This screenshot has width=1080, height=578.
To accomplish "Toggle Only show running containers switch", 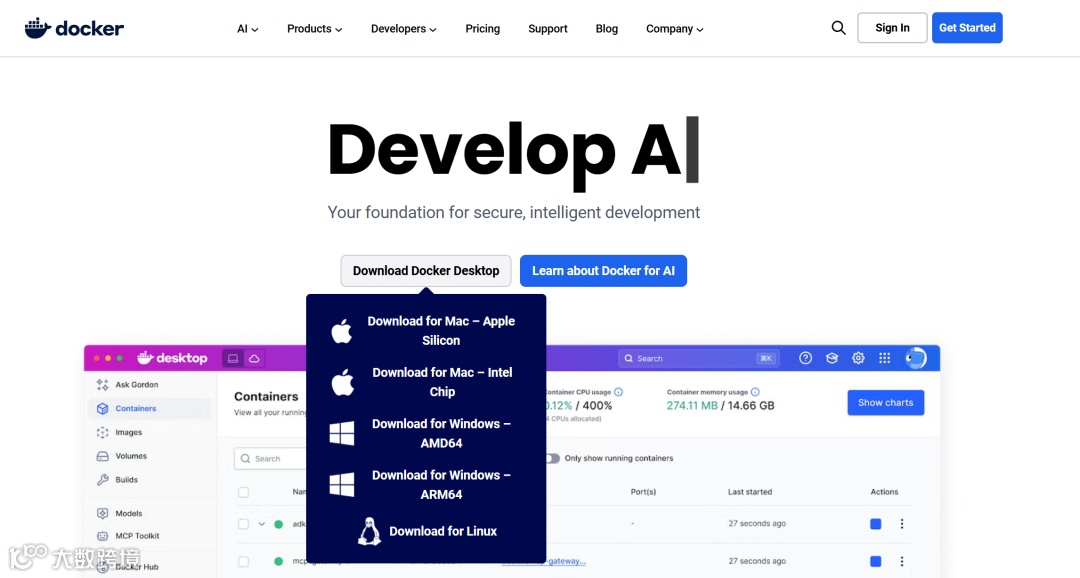I will coord(553,458).
